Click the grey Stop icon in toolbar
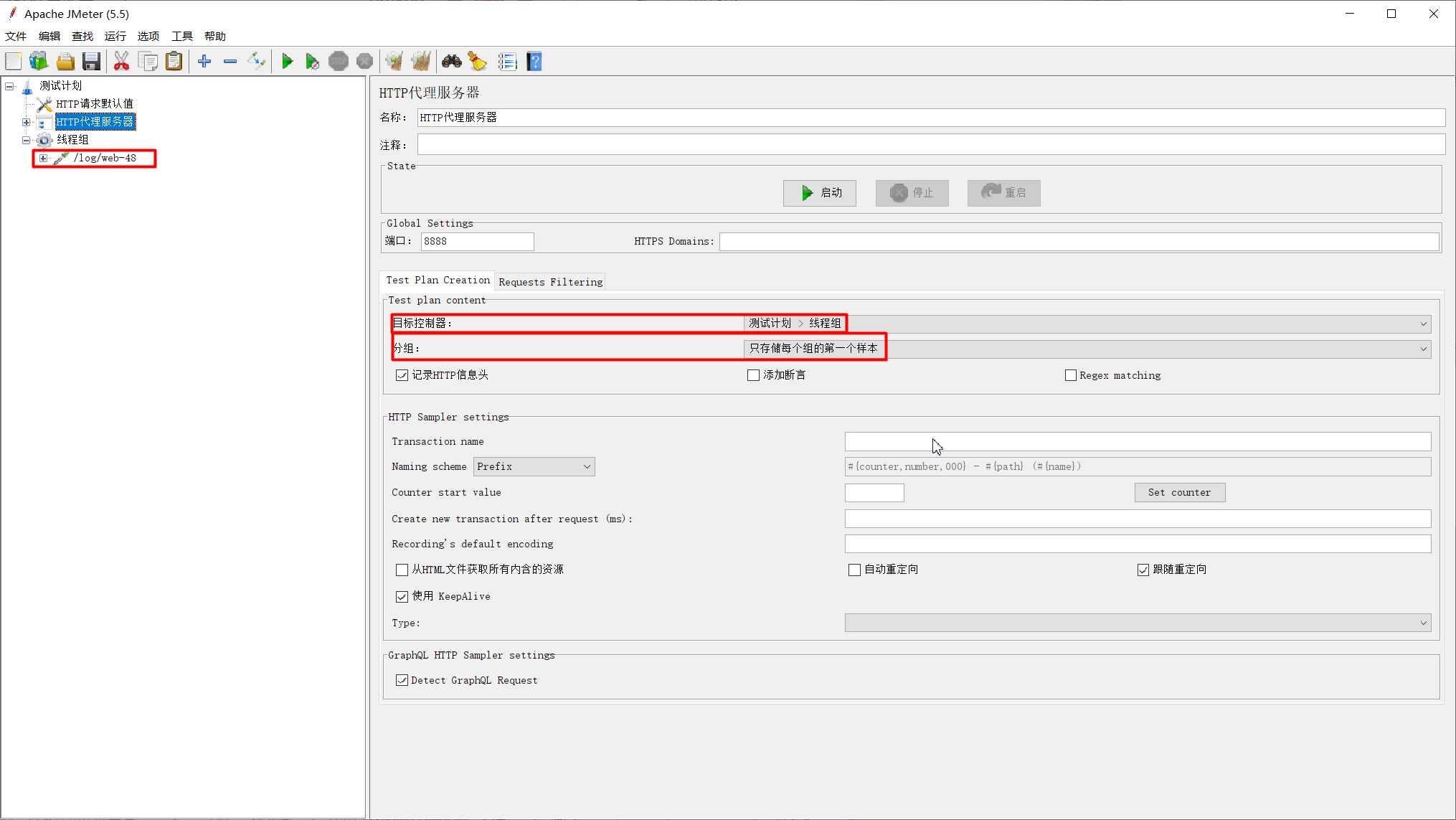This screenshot has height=820, width=1456. tap(339, 62)
